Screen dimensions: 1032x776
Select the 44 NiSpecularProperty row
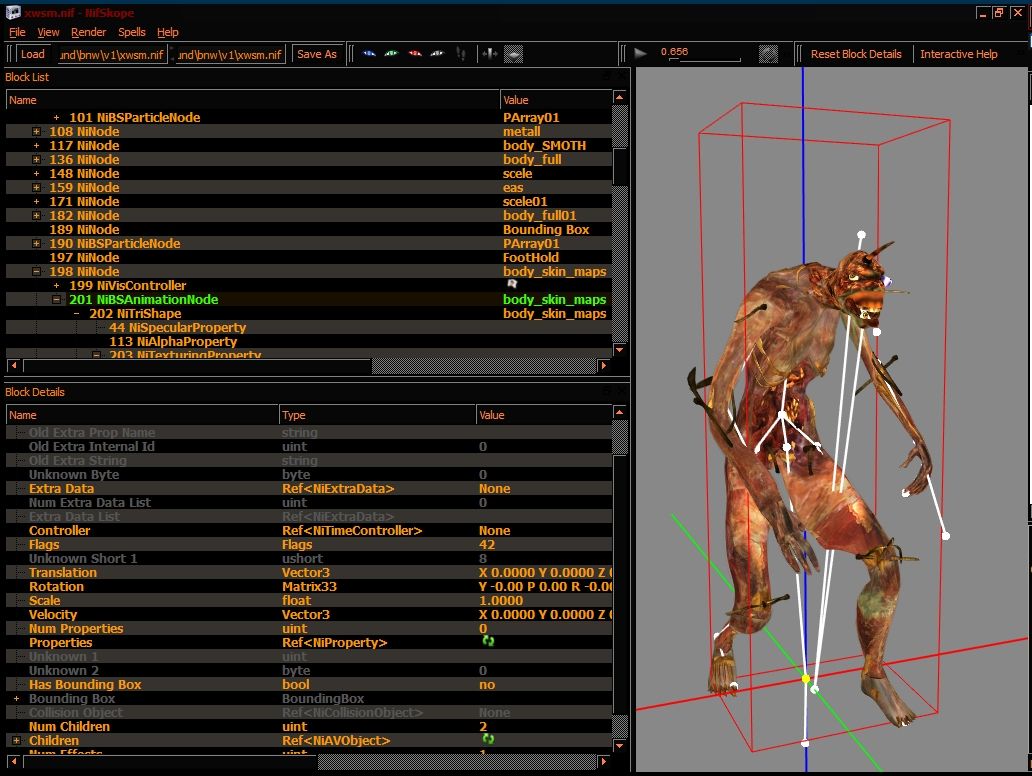(x=309, y=328)
